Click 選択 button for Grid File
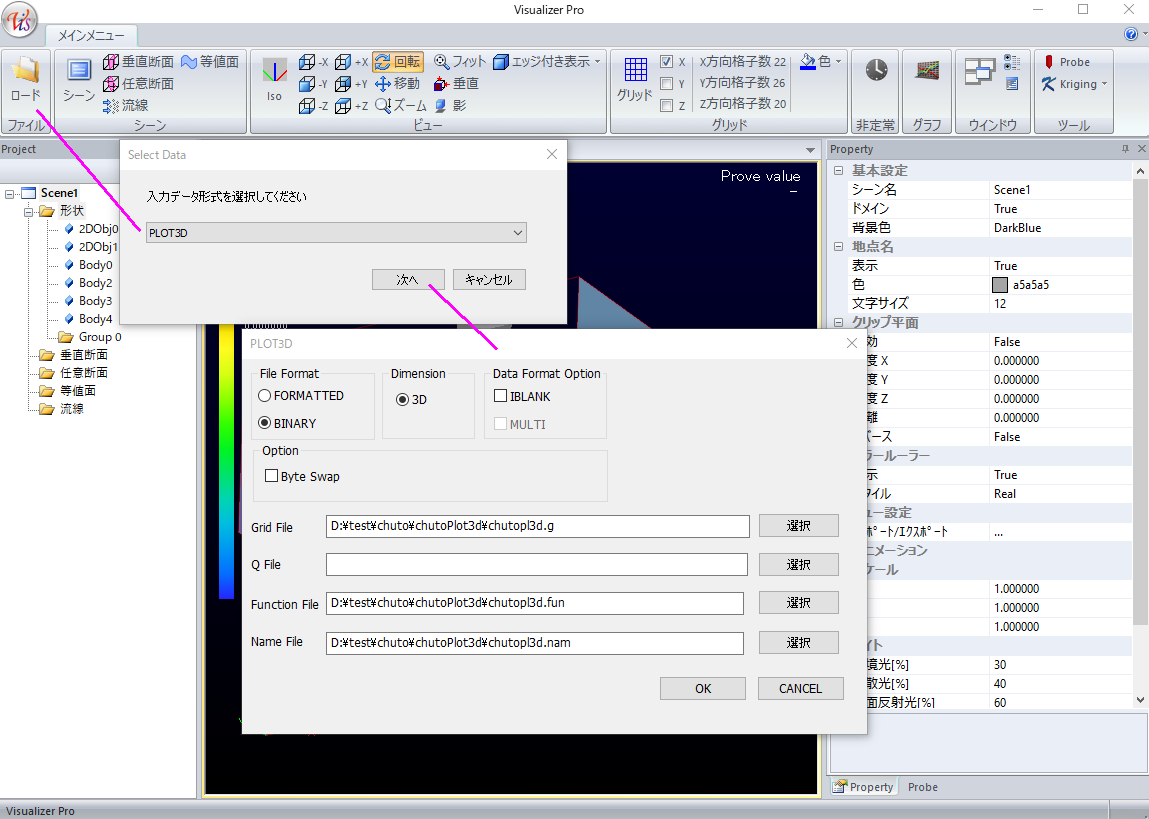 tap(798, 526)
